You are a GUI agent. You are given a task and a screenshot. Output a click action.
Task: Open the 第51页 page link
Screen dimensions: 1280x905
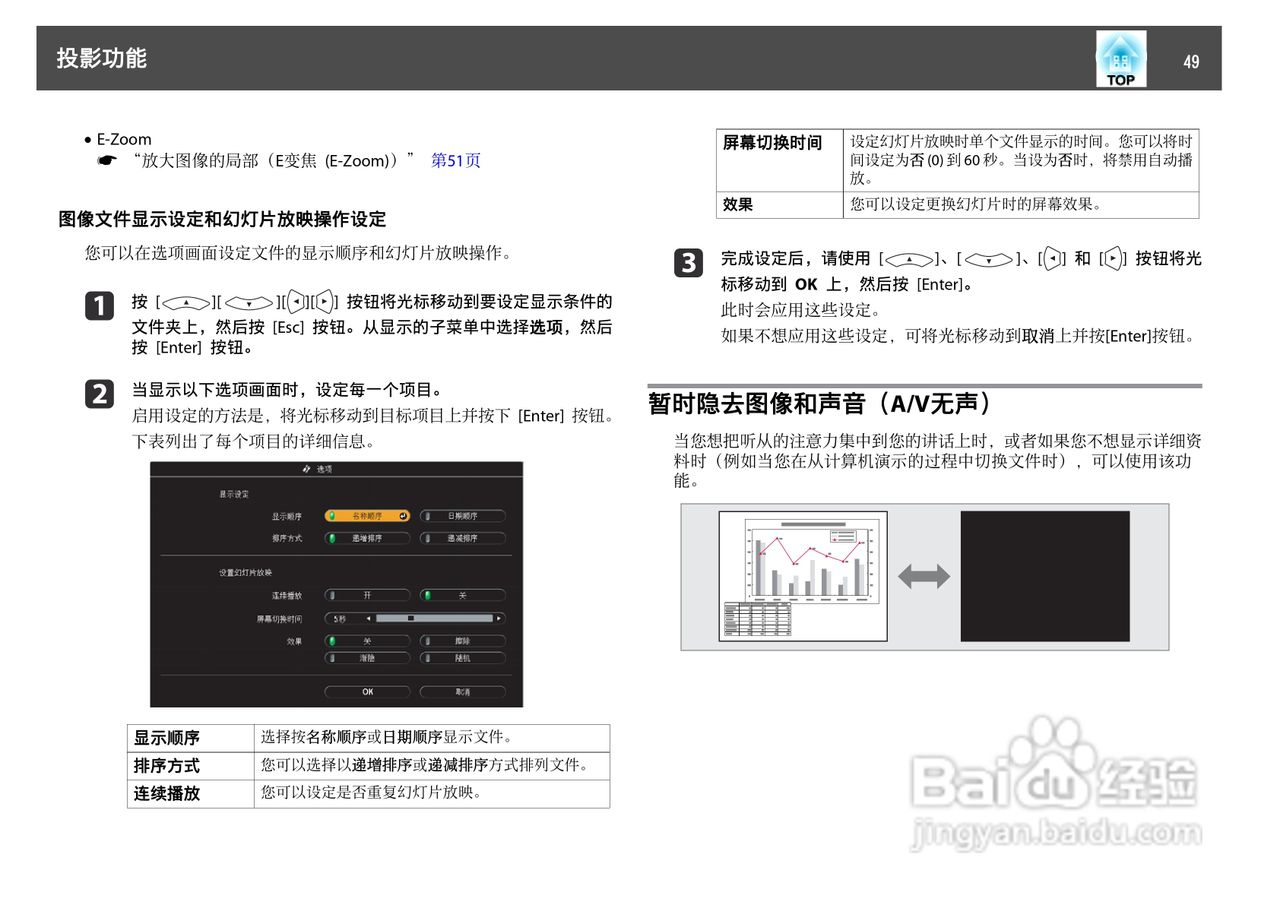coord(456,160)
